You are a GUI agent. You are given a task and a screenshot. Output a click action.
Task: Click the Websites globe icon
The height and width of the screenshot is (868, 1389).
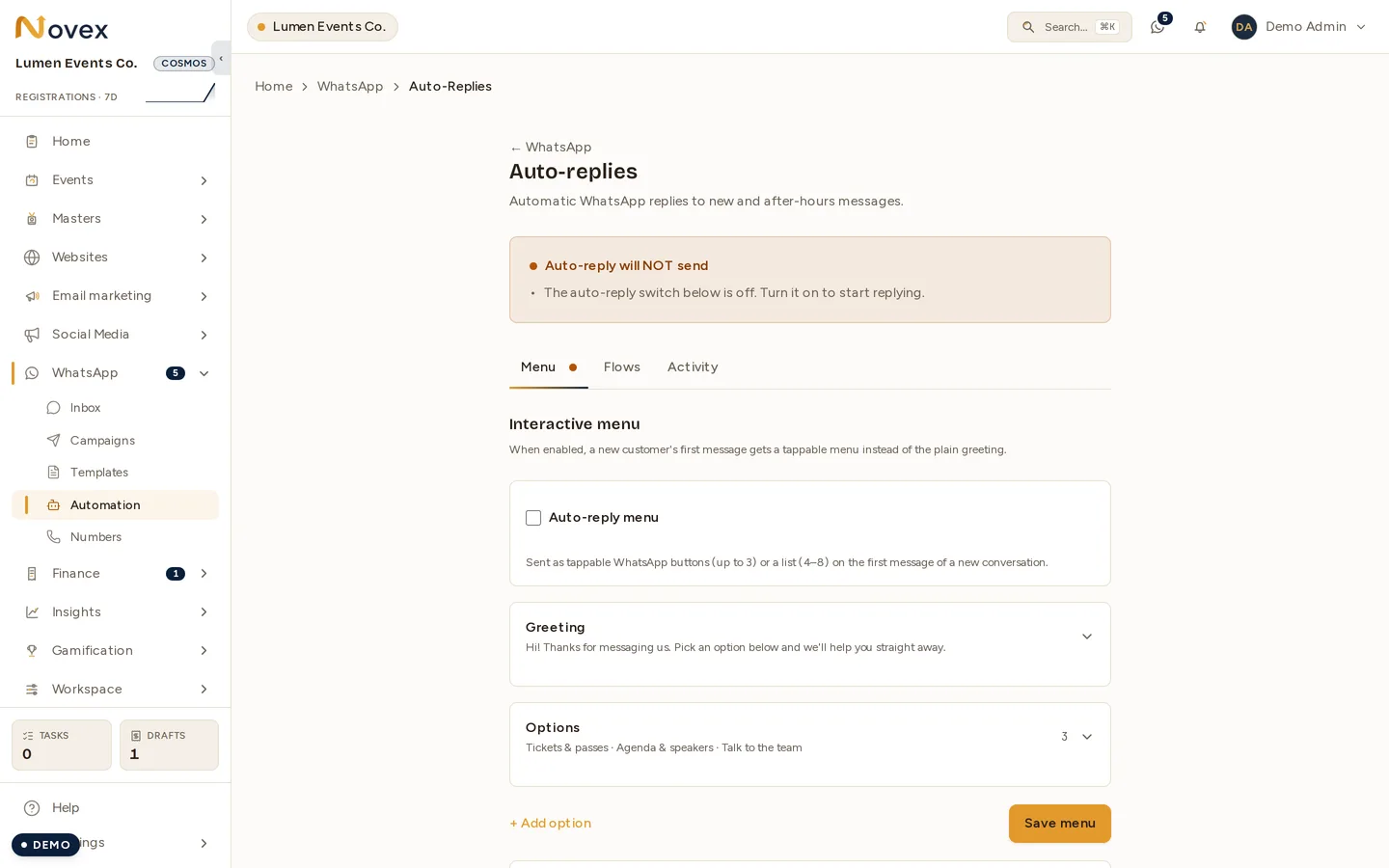(x=32, y=258)
